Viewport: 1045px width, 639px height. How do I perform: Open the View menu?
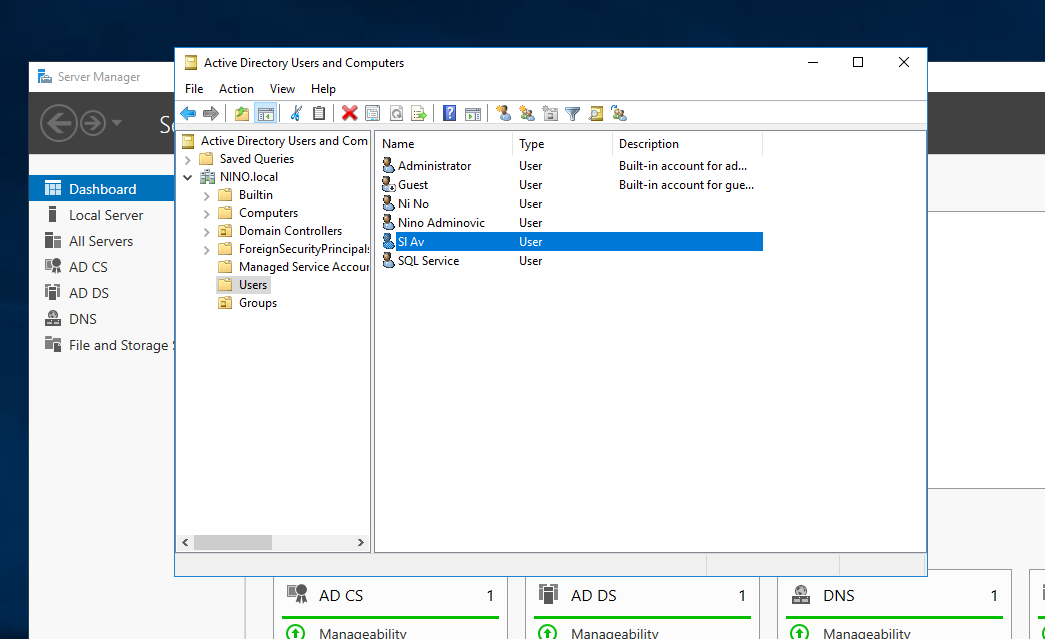point(282,89)
